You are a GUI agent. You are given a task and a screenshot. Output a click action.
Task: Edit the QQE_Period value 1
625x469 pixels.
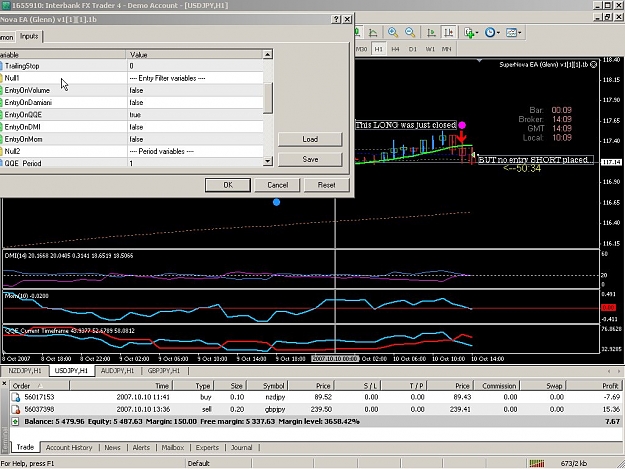pyautogui.click(x=195, y=163)
